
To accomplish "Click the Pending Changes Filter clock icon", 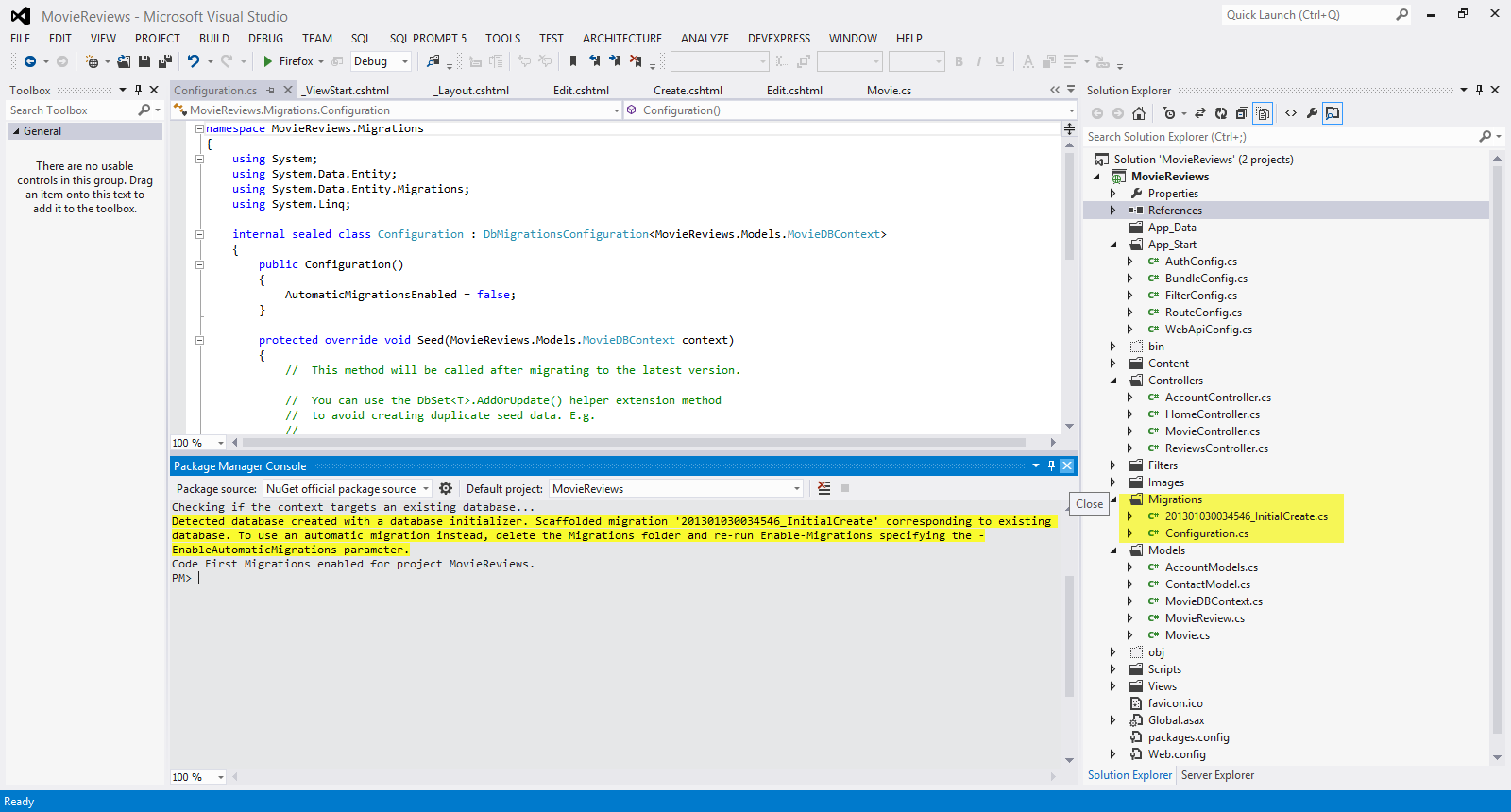I will point(1169,113).
